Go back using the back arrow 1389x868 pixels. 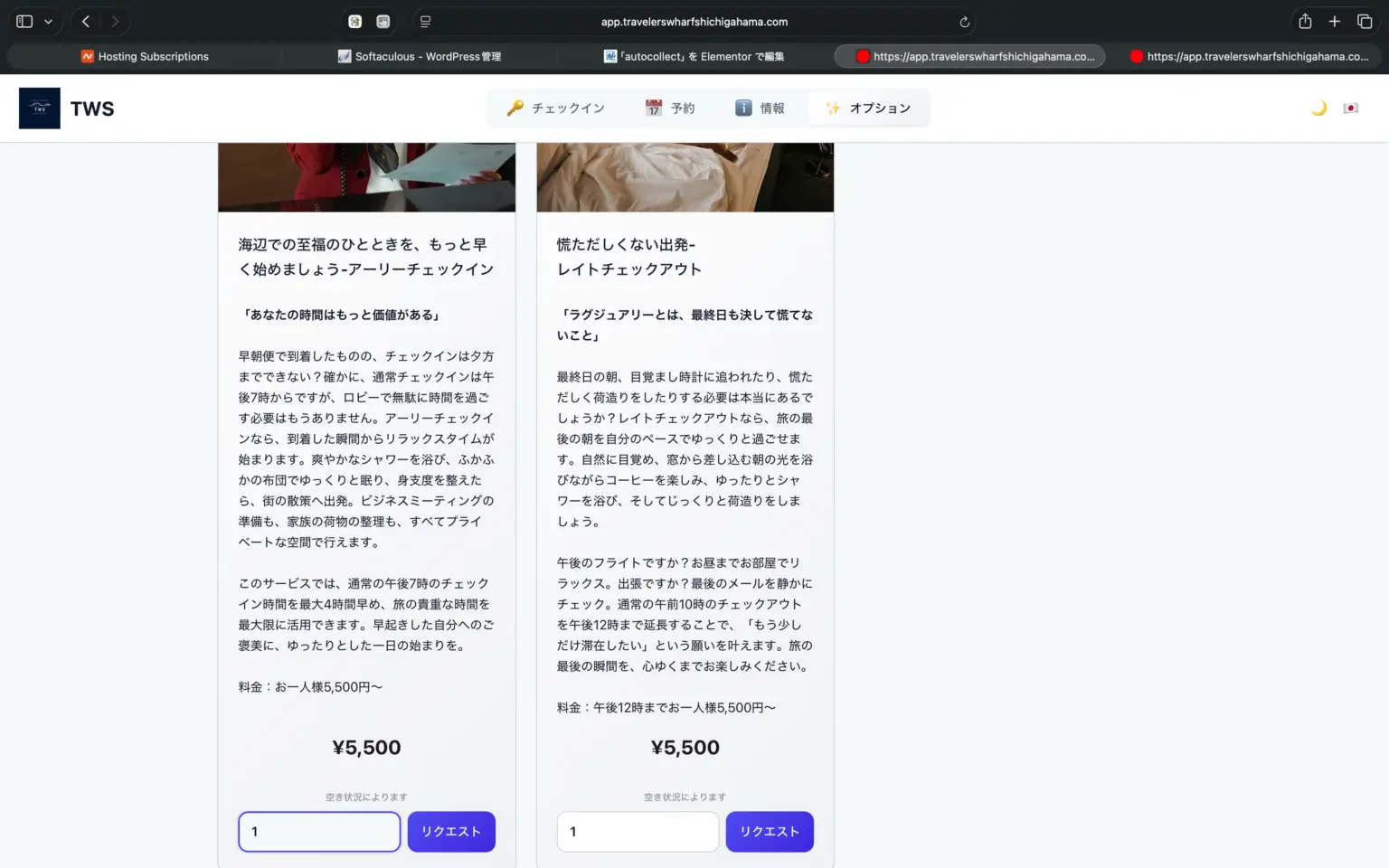point(86,22)
